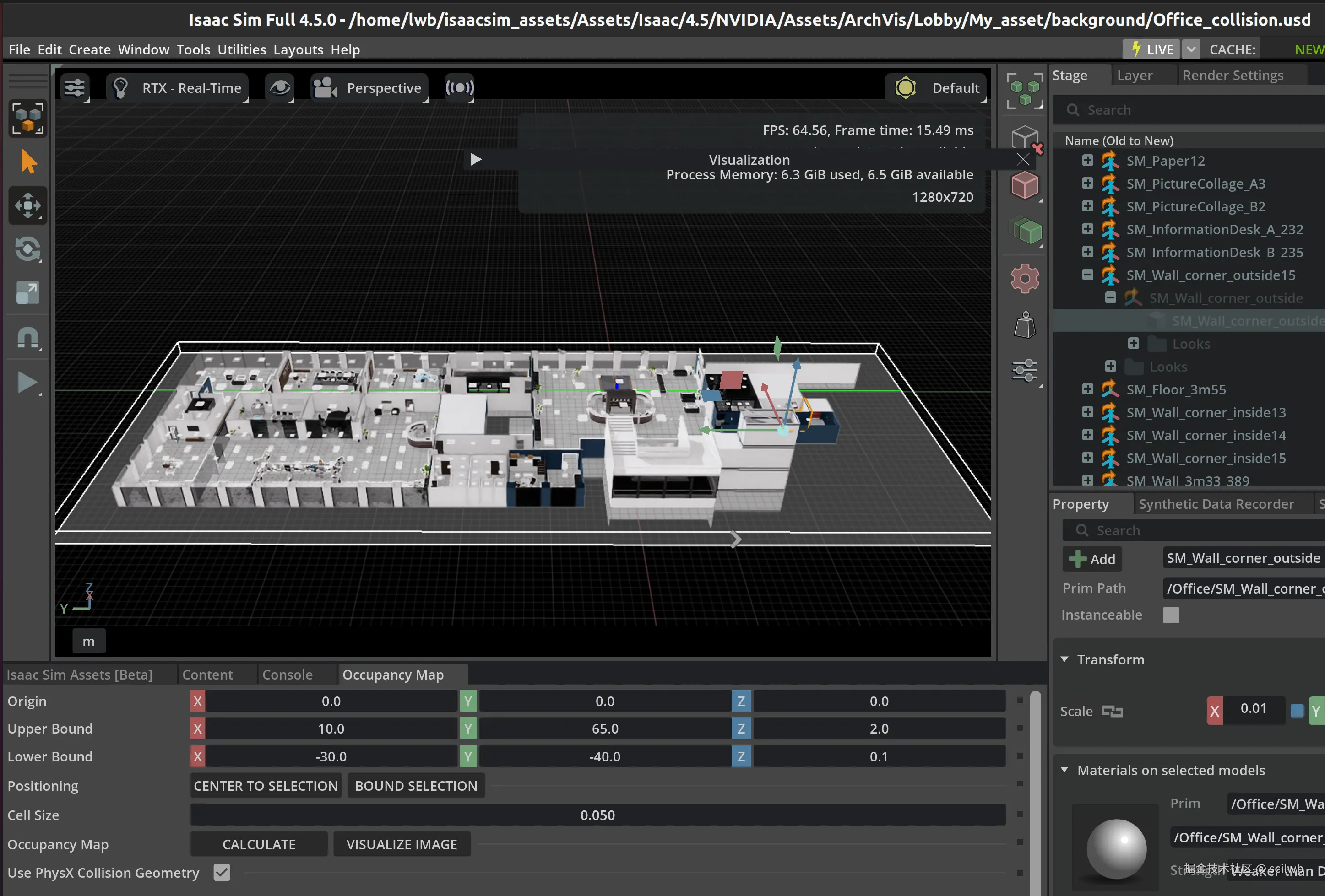Click the eye visibility display menu

(x=279, y=88)
